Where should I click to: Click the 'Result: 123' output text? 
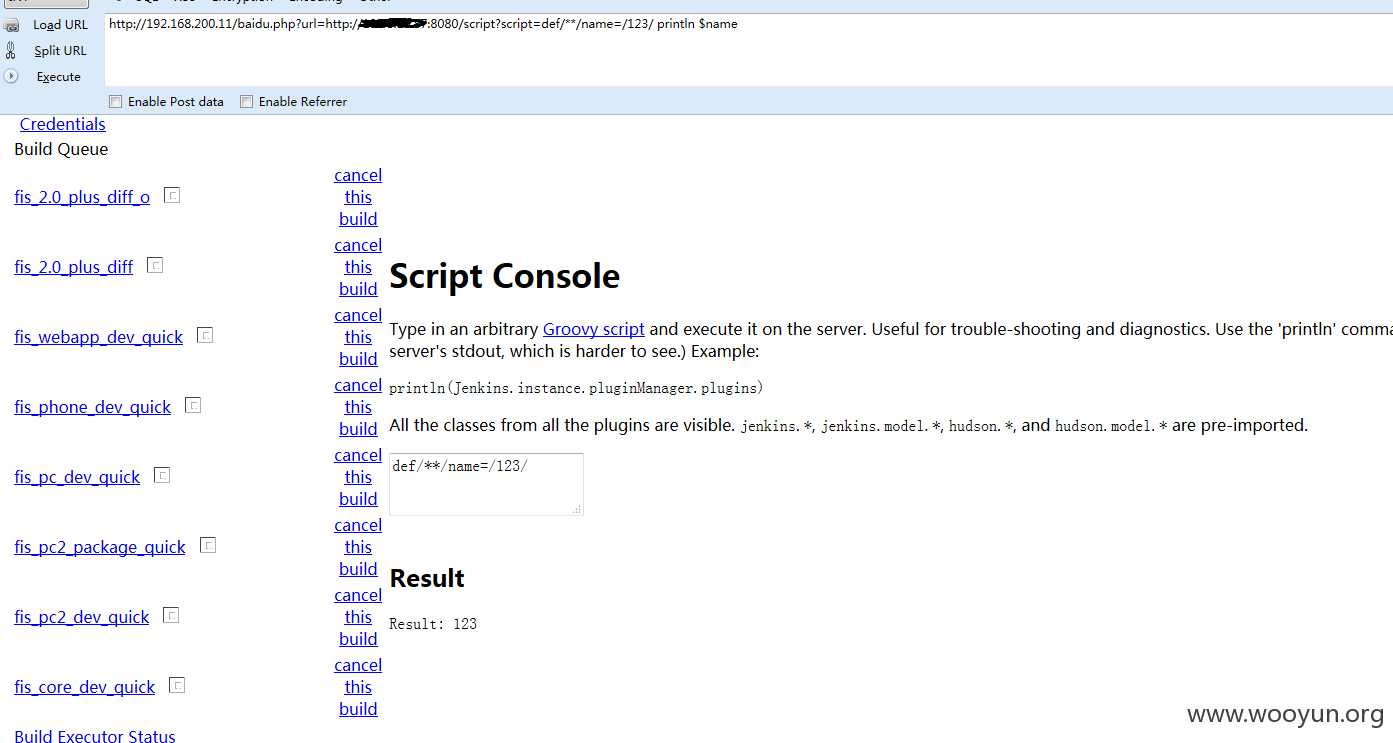coord(433,624)
